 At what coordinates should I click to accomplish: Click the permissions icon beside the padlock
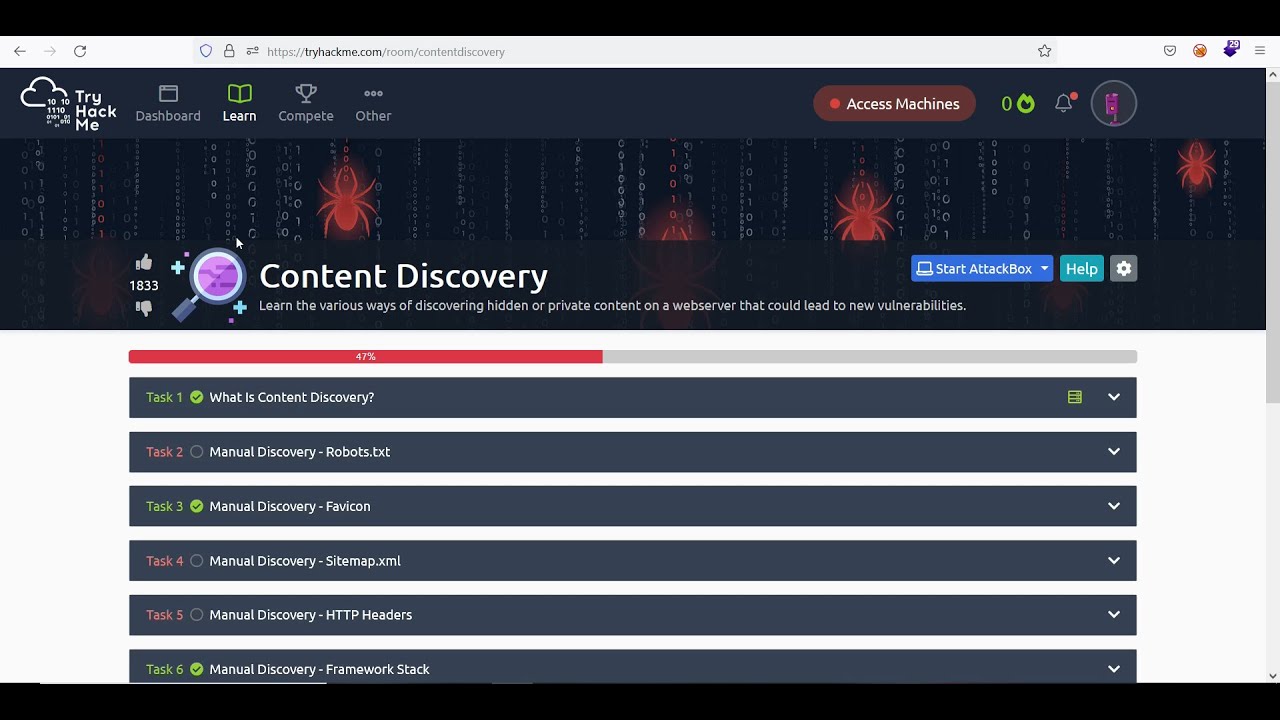pyautogui.click(x=252, y=51)
